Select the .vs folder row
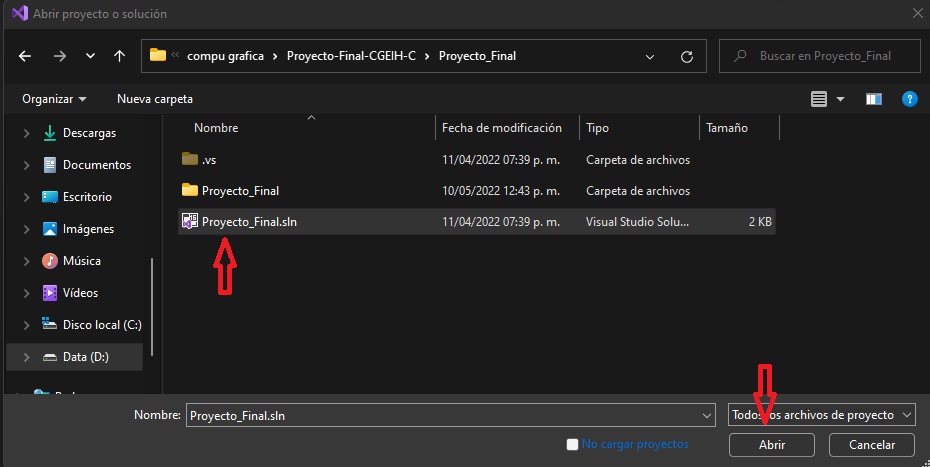Image resolution: width=930 pixels, height=467 pixels. [x=477, y=160]
